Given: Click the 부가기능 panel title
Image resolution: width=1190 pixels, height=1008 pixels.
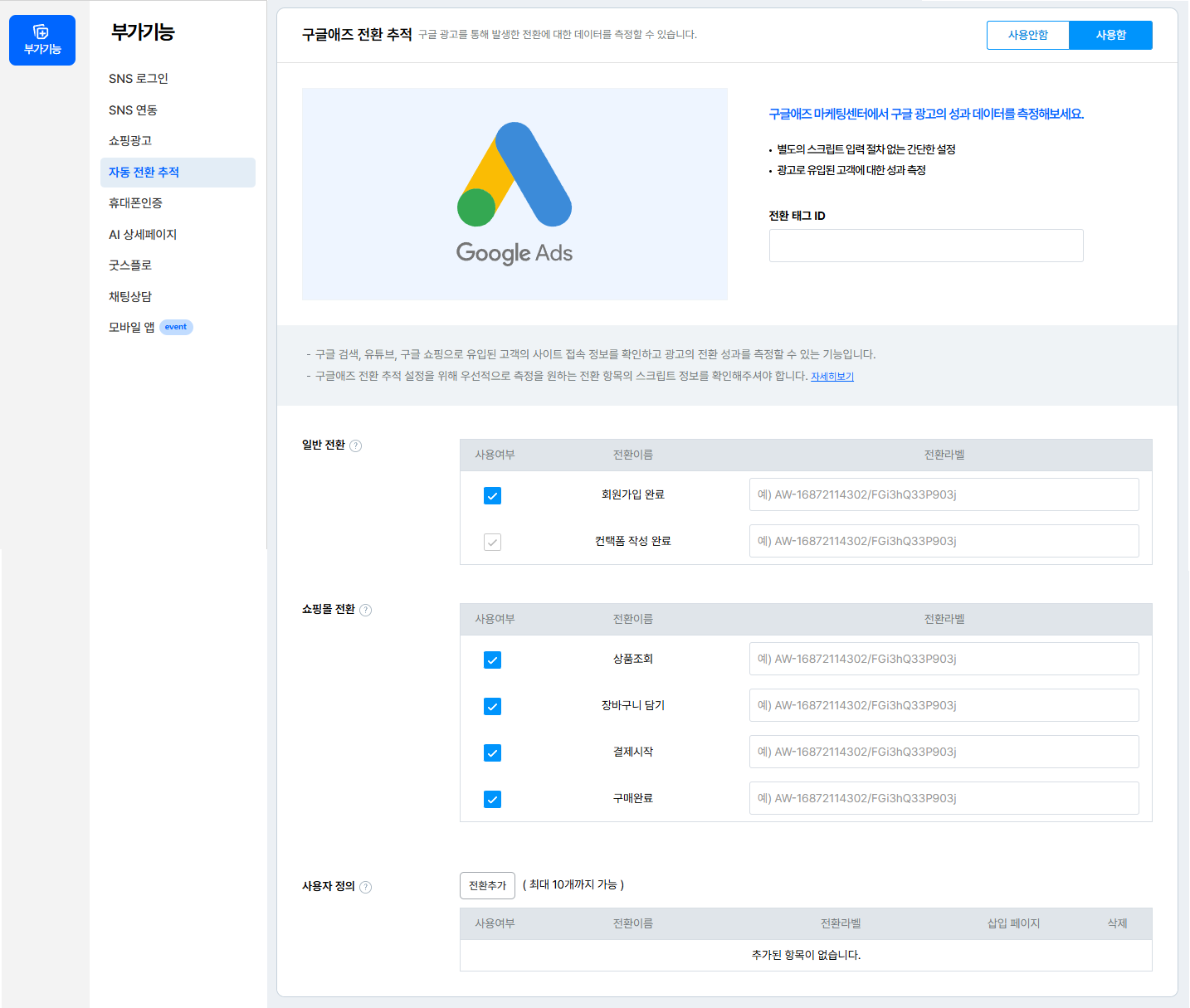Looking at the screenshot, I should pos(143,32).
